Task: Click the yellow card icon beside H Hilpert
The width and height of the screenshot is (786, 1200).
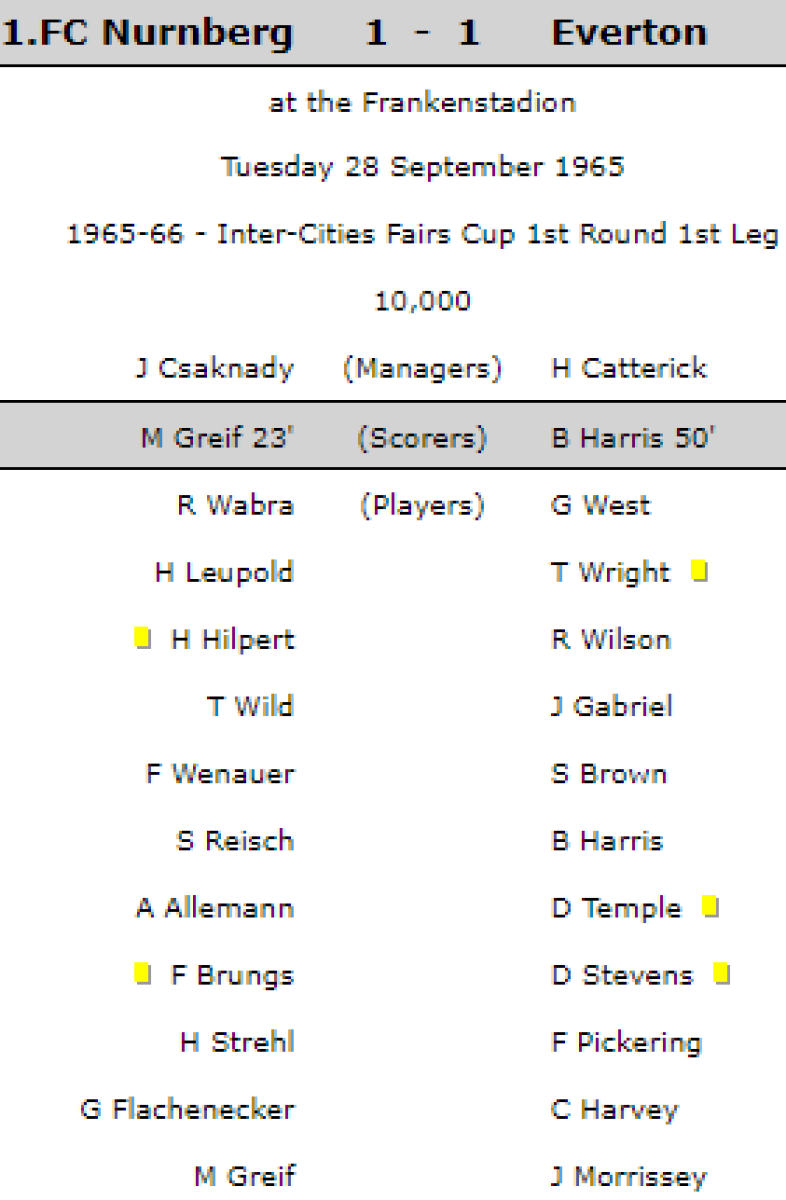Action: pos(143,638)
